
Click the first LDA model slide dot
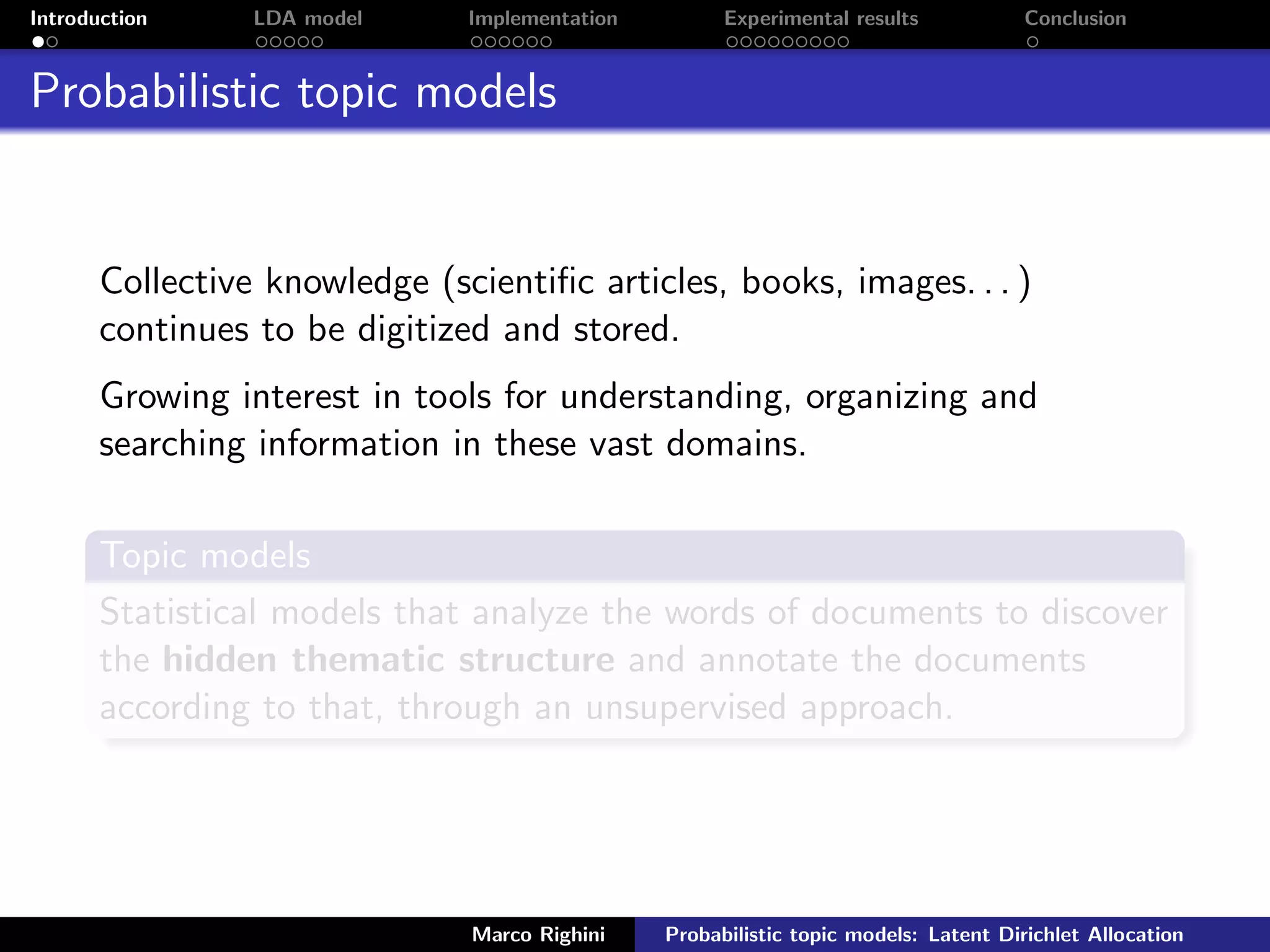click(x=262, y=42)
